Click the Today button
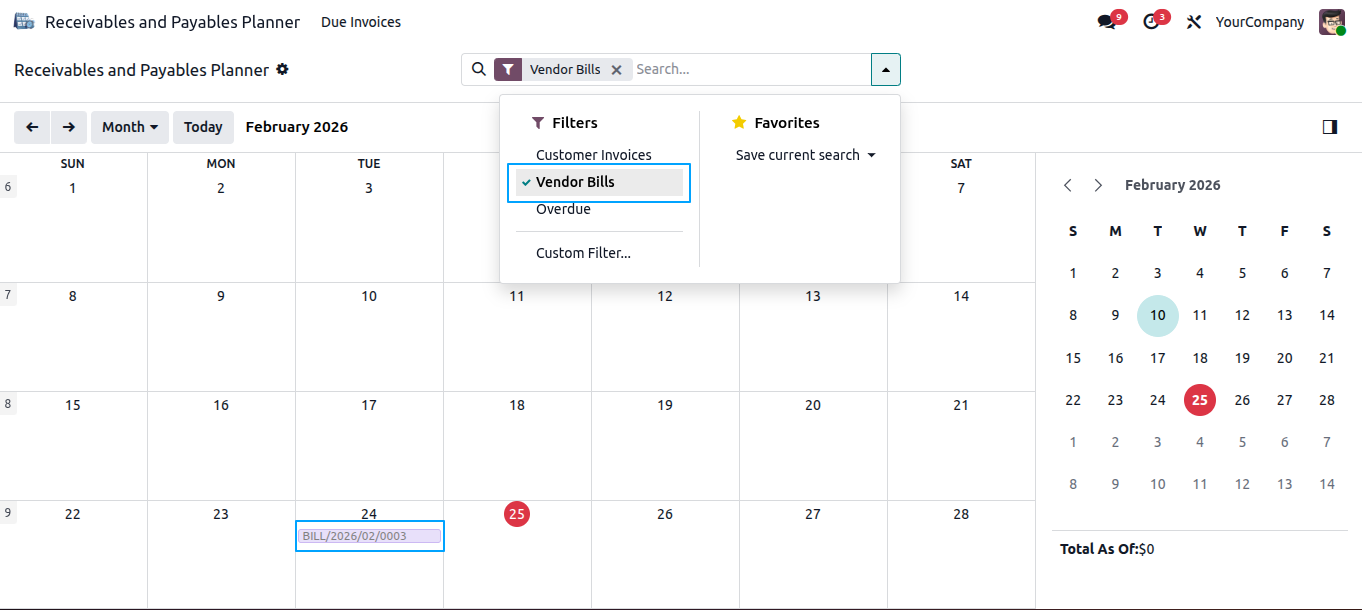 click(x=203, y=127)
